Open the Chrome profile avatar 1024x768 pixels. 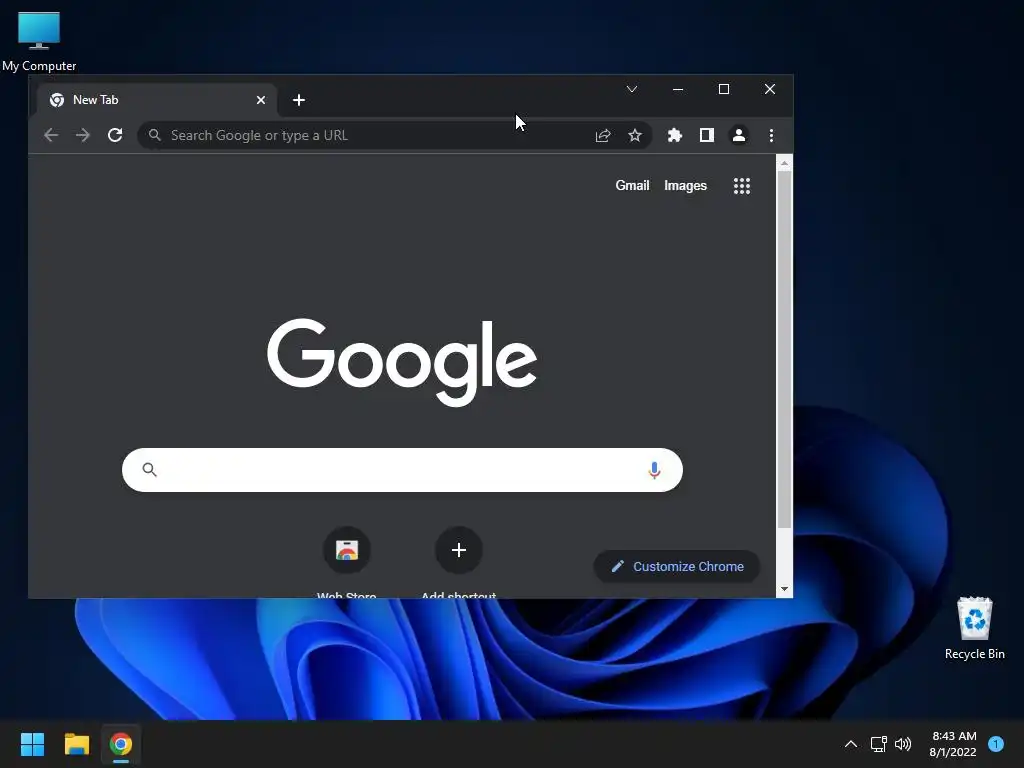(739, 135)
